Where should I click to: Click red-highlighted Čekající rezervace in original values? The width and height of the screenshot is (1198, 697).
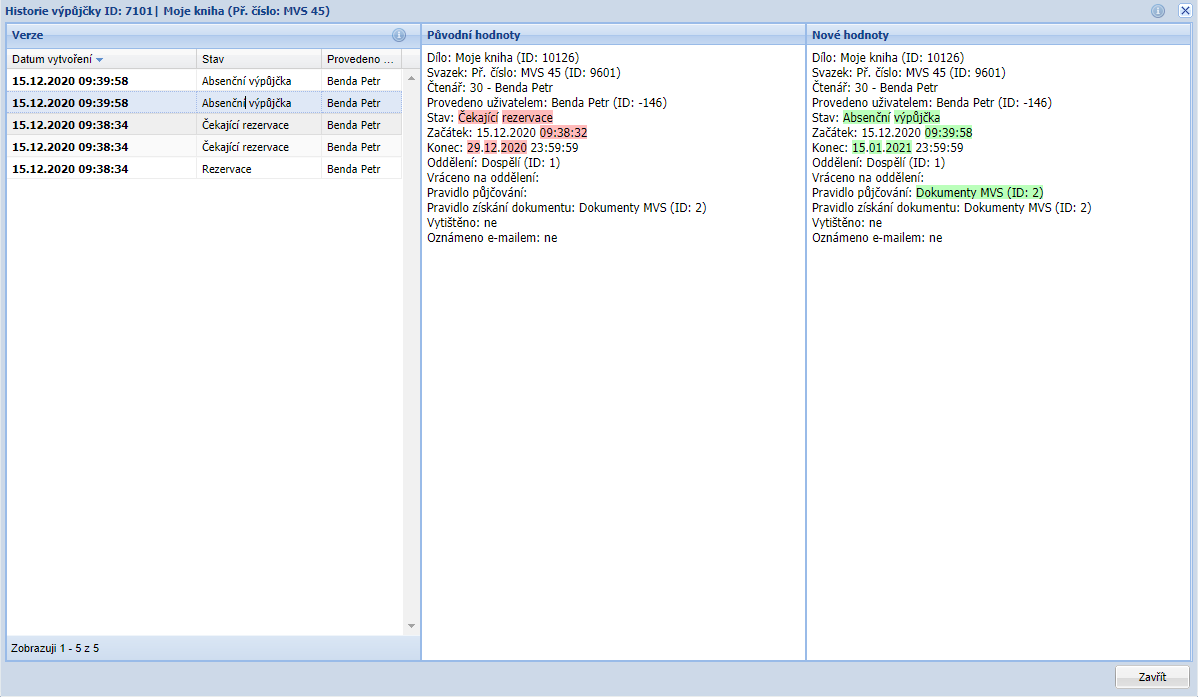click(x=505, y=118)
